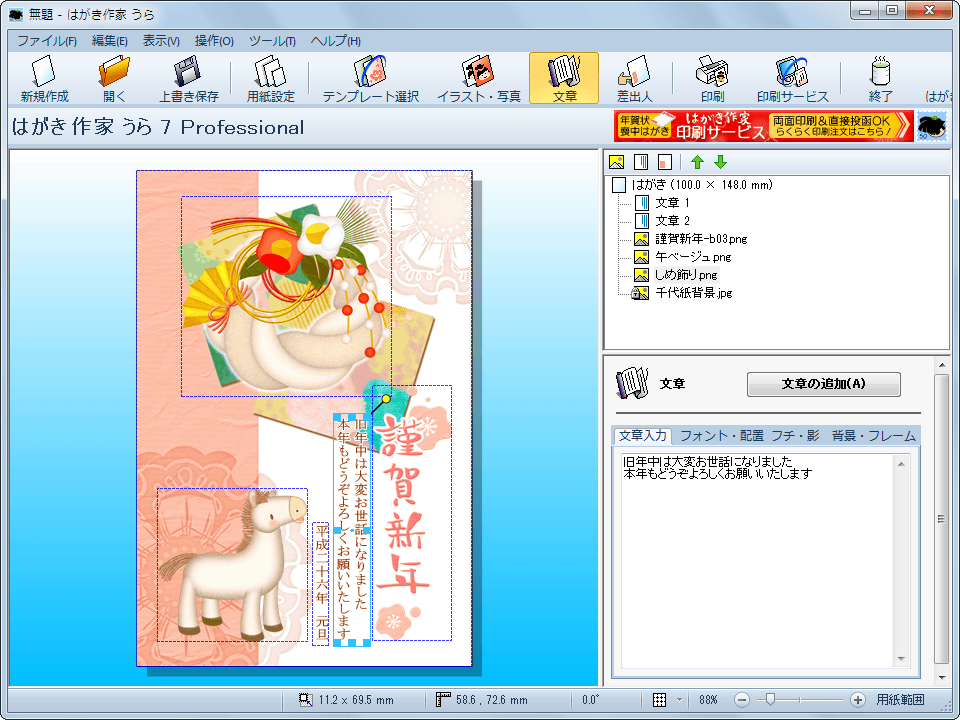The height and width of the screenshot is (720, 960).
Task: Move layer up with green up arrow
Action: [x=698, y=162]
